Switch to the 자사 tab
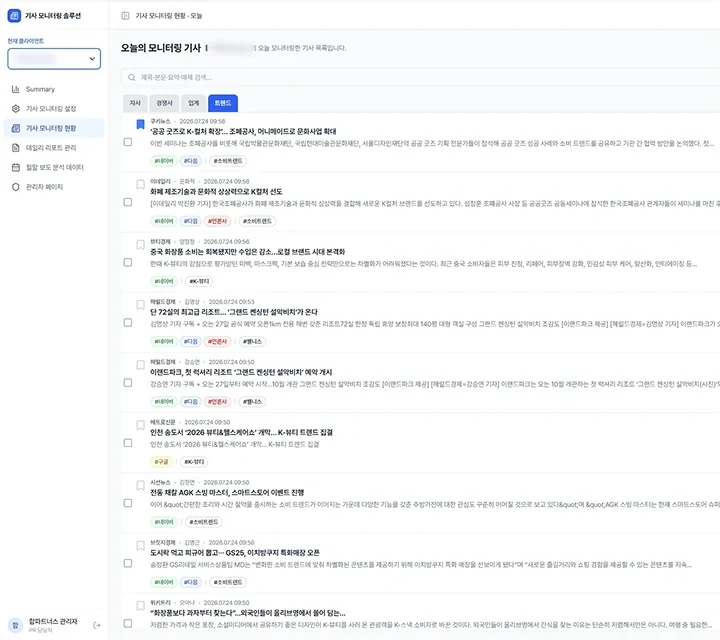 135,103
